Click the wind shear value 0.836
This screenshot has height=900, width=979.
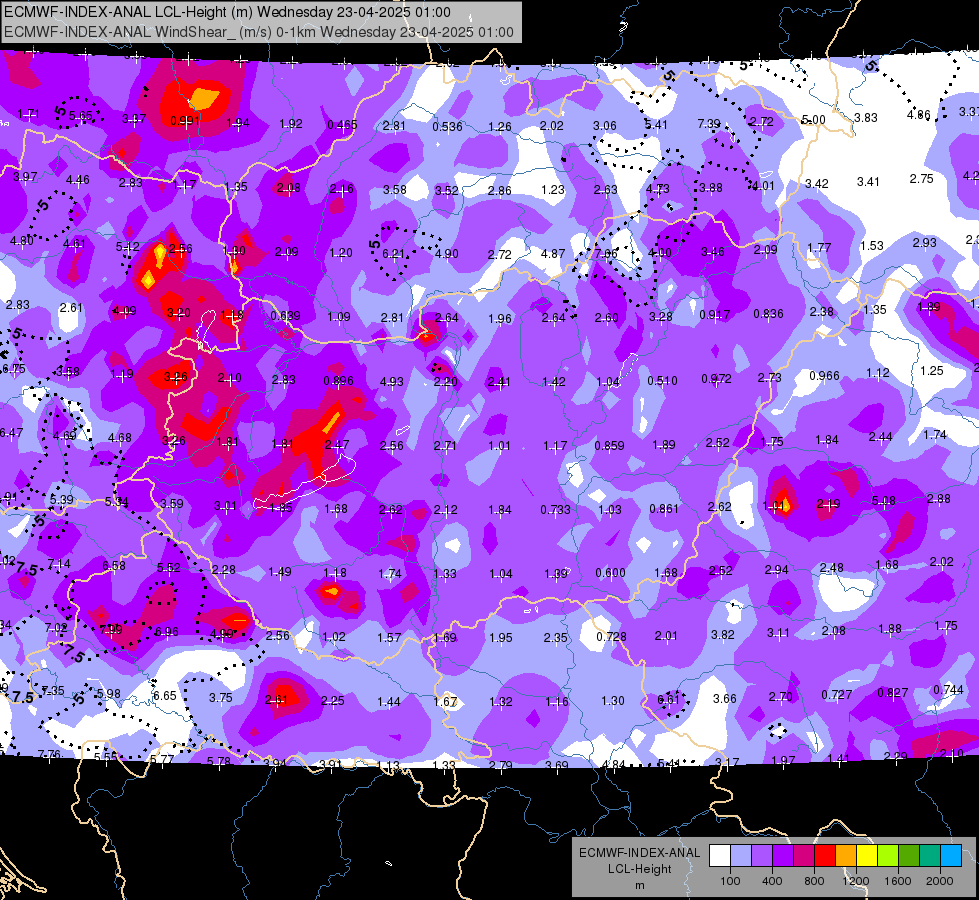point(768,314)
